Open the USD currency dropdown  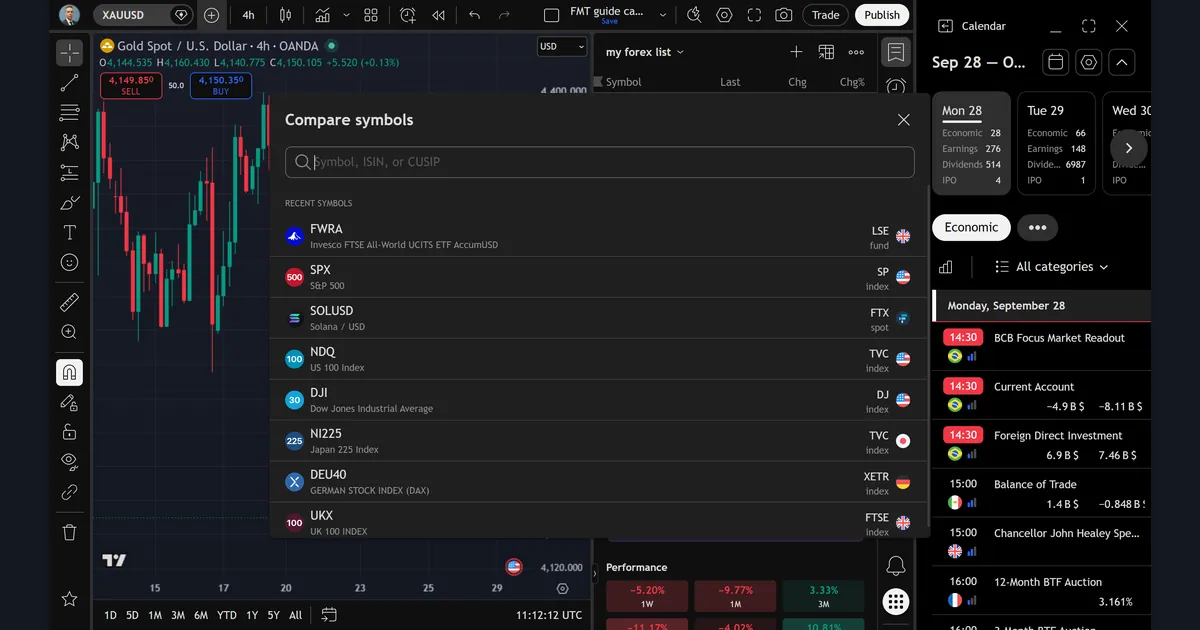pyautogui.click(x=562, y=46)
